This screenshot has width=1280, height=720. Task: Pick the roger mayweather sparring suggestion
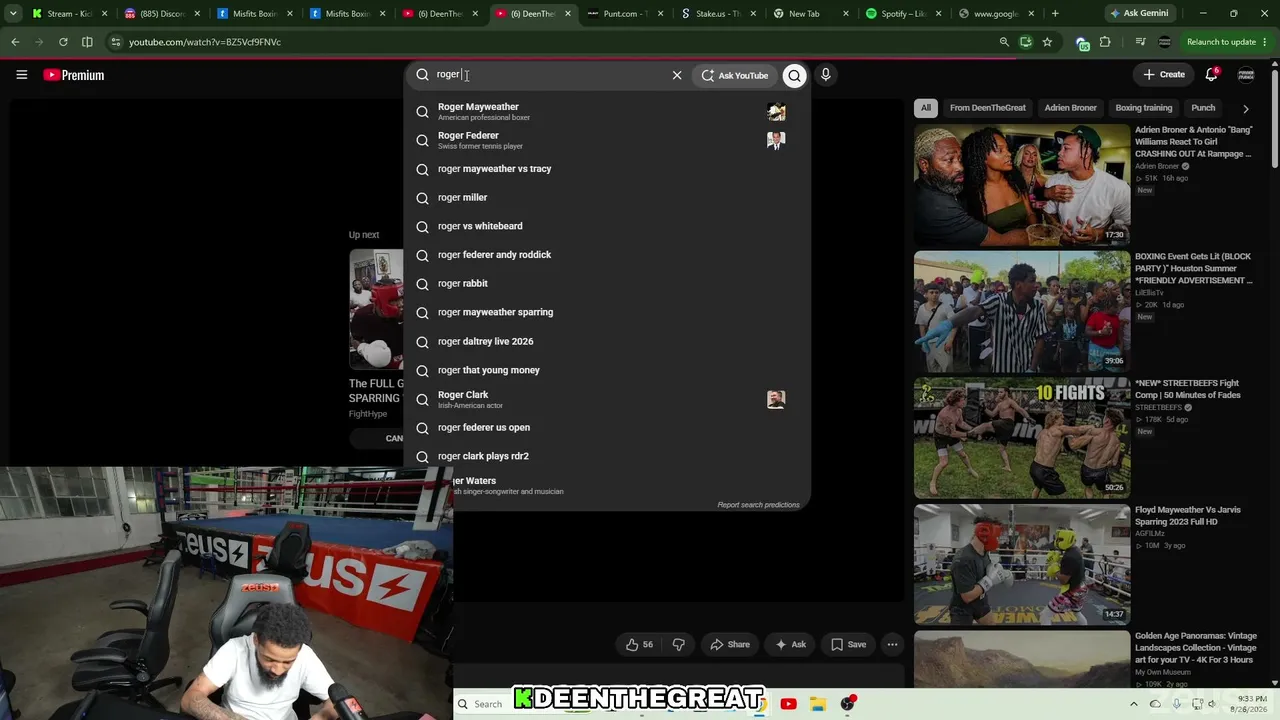pyautogui.click(x=606, y=312)
